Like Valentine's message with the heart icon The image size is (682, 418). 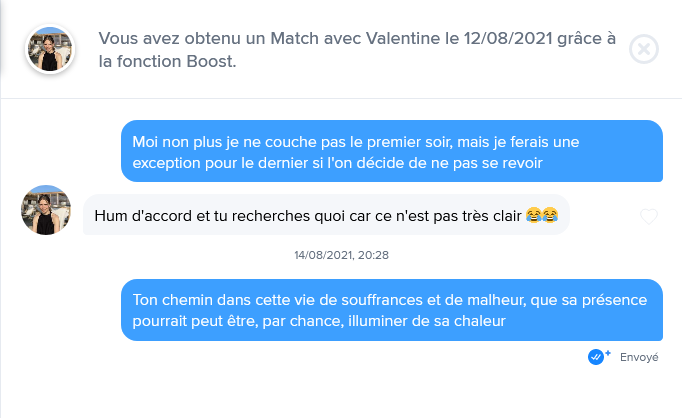[649, 216]
